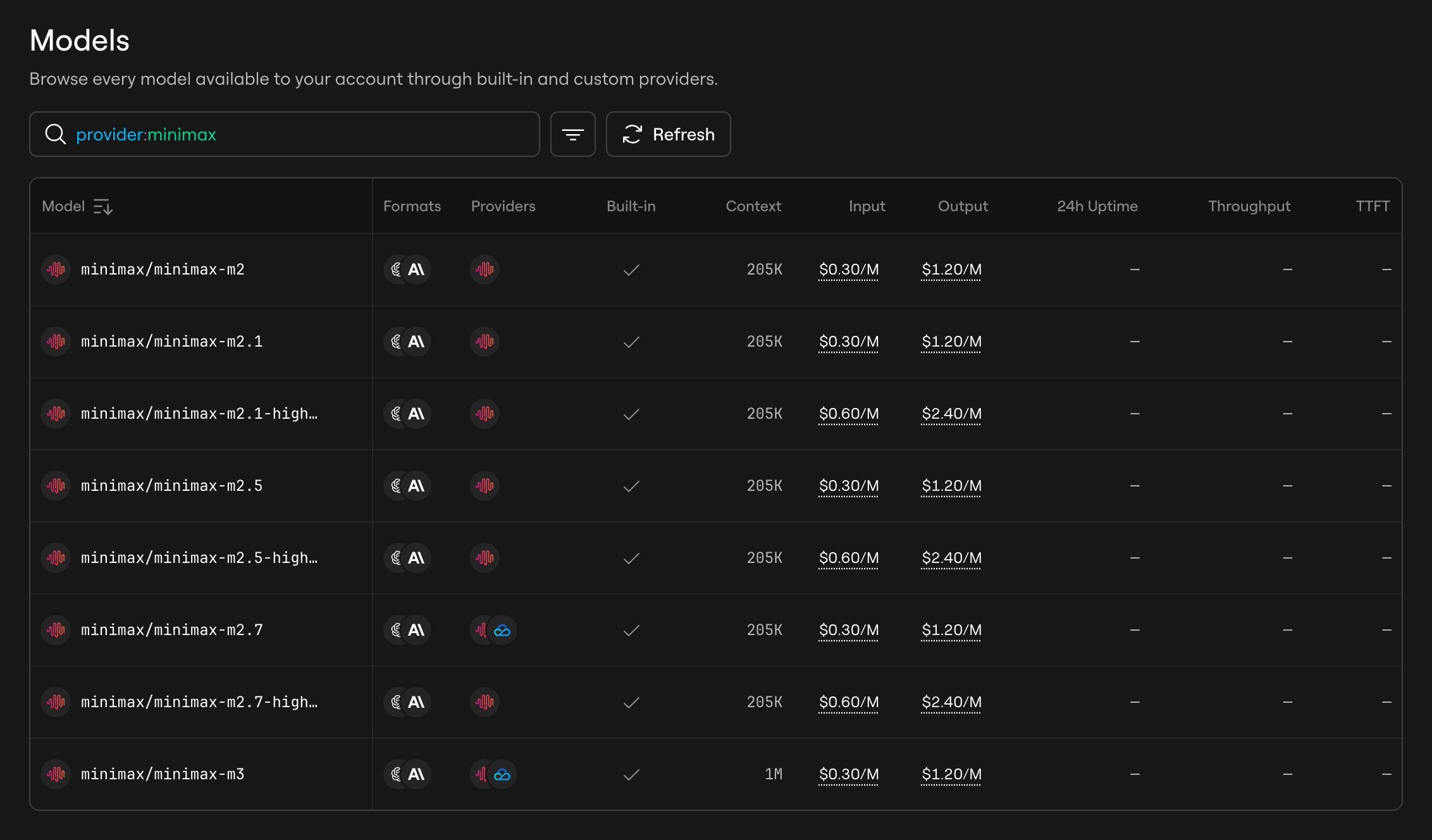Click the $1.20/M output price for minimax-m2.7
The image size is (1432, 840).
[x=951, y=631]
